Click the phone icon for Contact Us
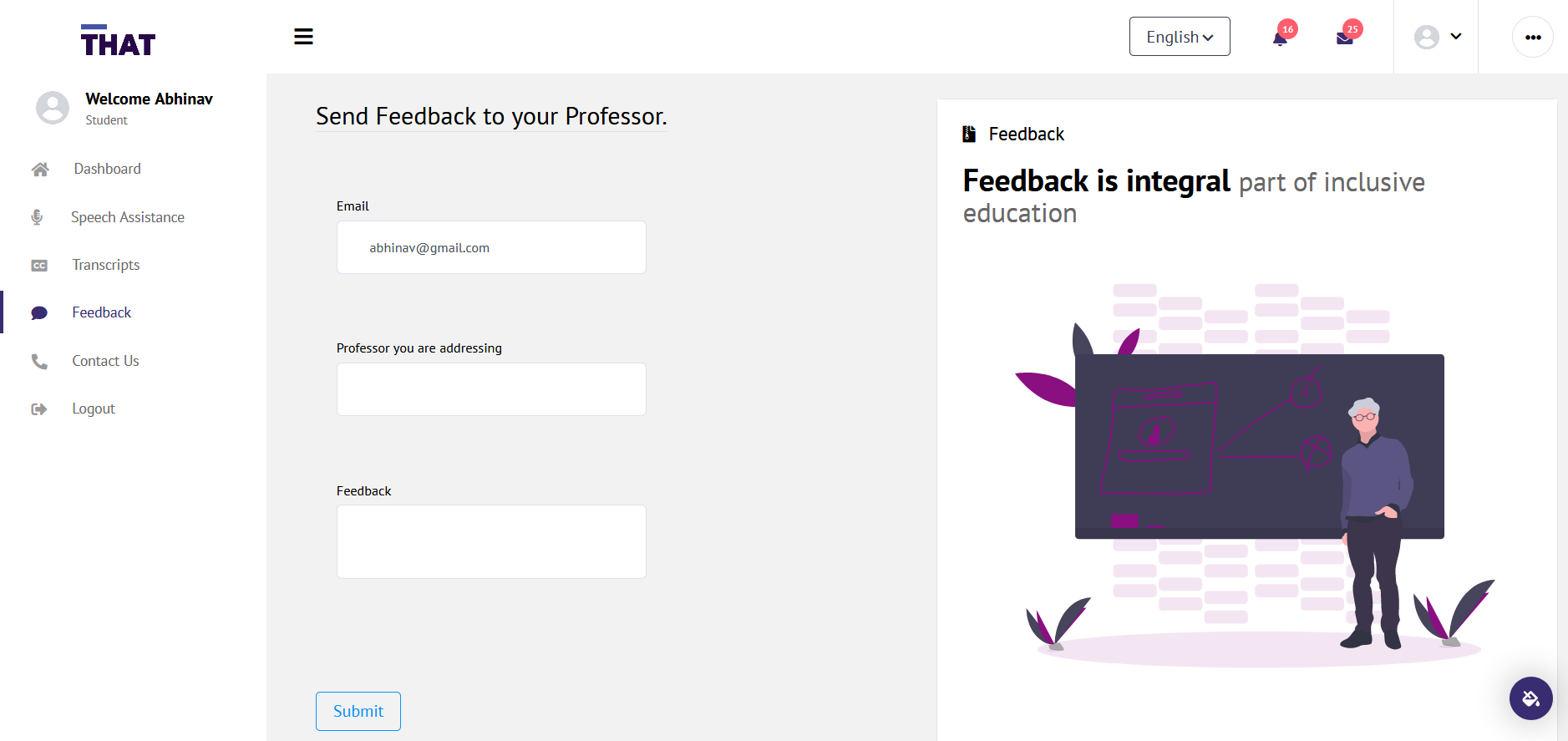This screenshot has width=1568, height=741. point(39,362)
